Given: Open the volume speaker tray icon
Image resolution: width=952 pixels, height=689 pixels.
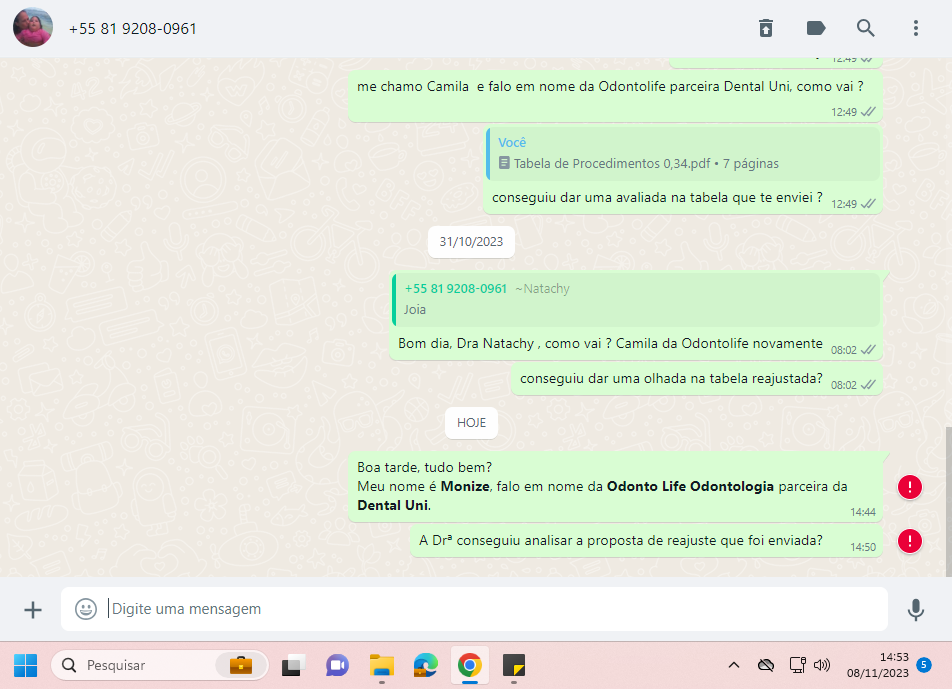Looking at the screenshot, I should click(821, 665).
